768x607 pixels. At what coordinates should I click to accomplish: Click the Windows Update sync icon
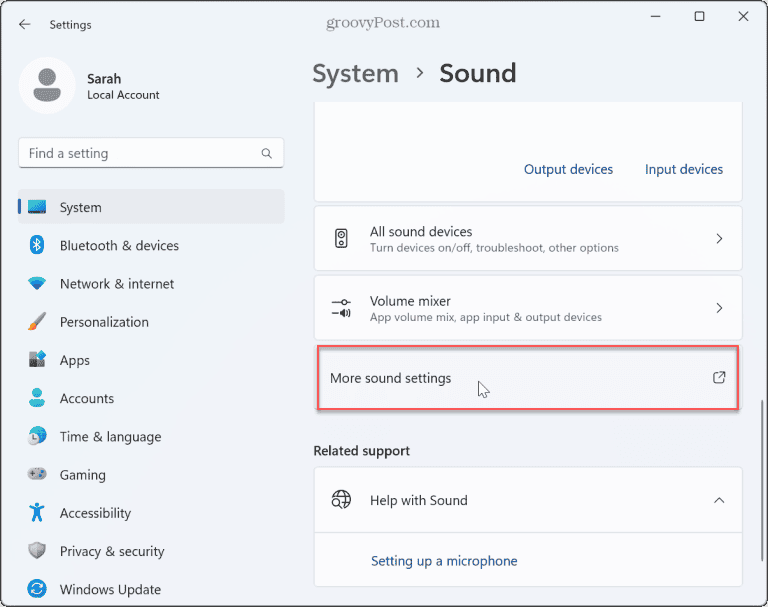[x=37, y=589]
